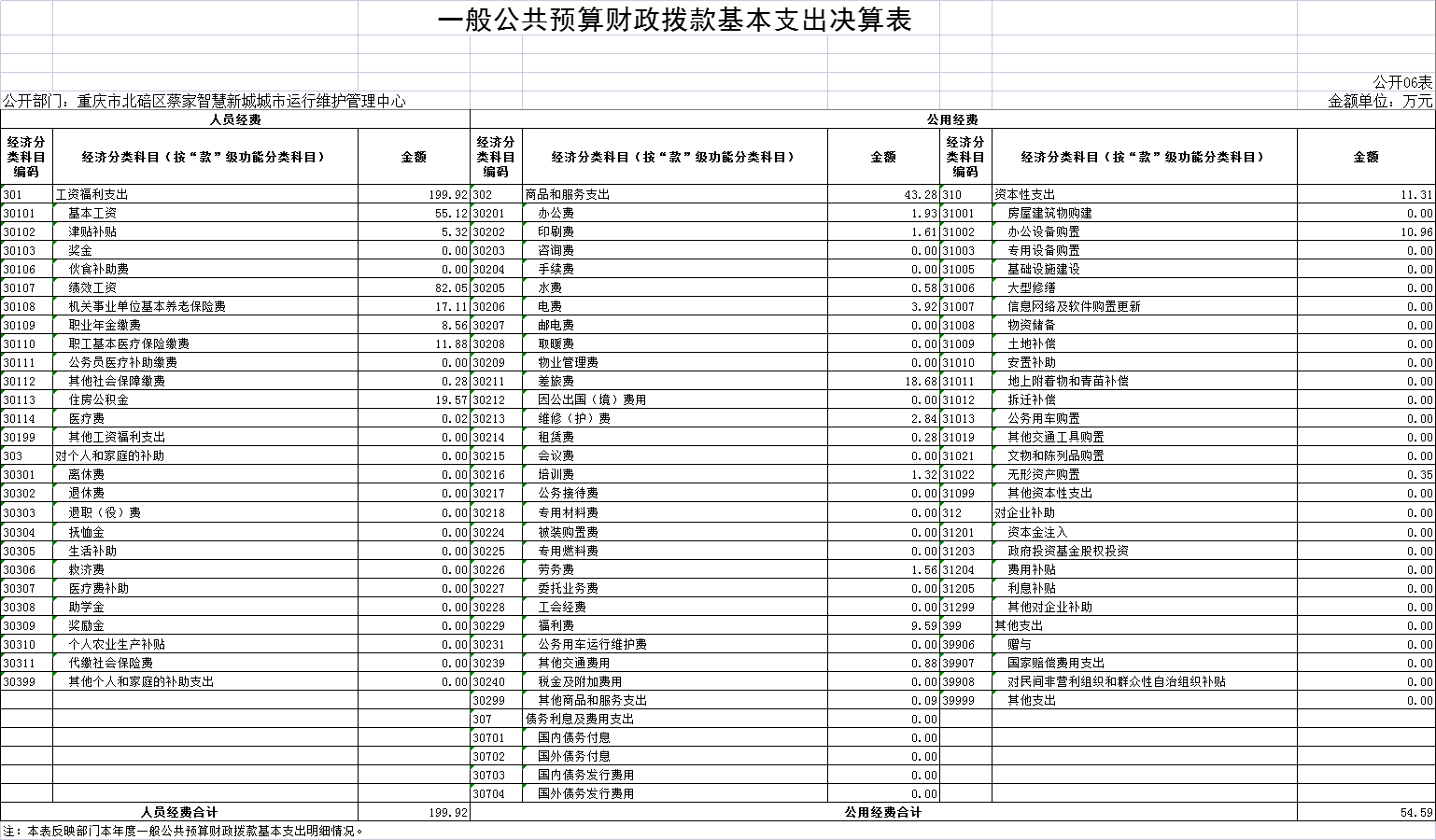Select the 对民间非营利组织和群众性自治组织补贴 cell
The height and width of the screenshot is (840, 1436).
pyautogui.click(x=1145, y=681)
